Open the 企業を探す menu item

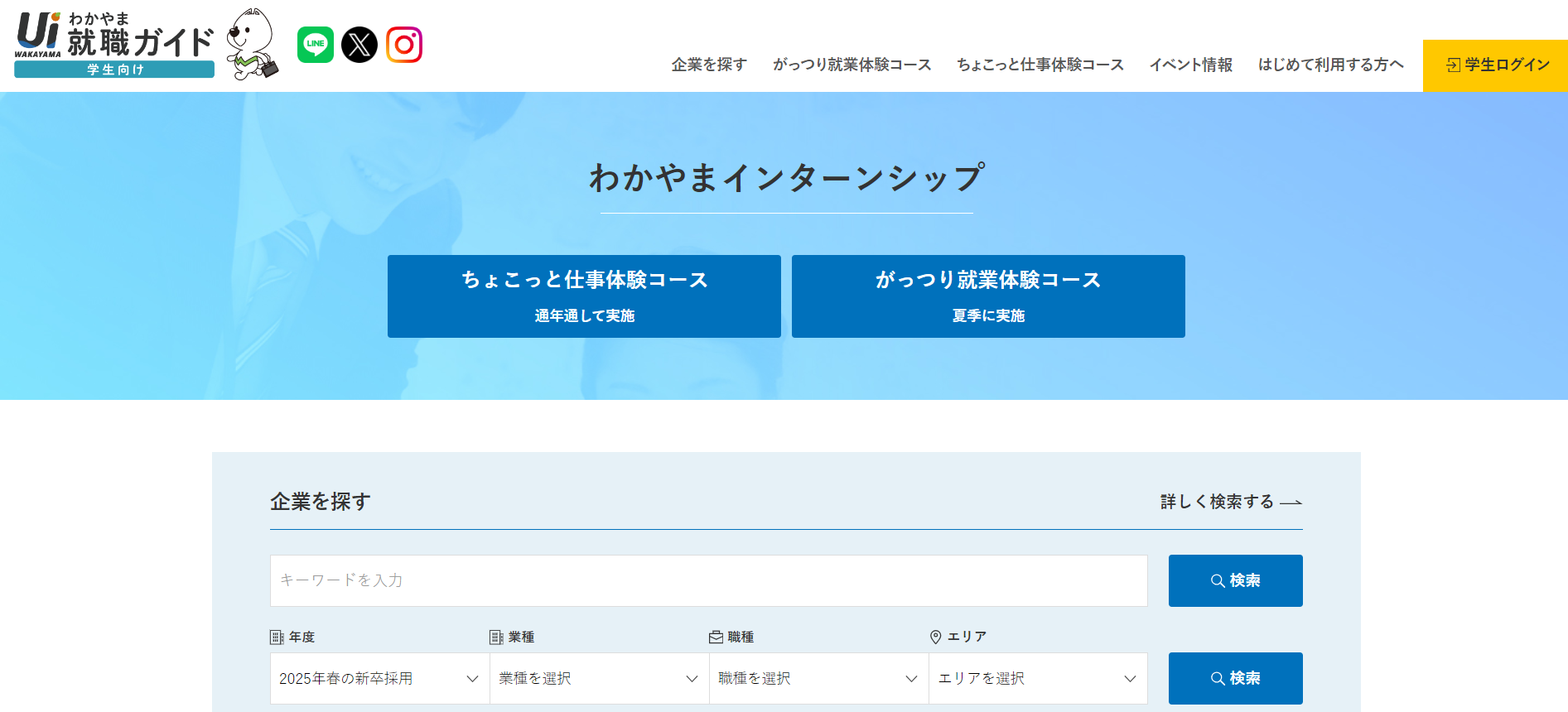coord(709,65)
